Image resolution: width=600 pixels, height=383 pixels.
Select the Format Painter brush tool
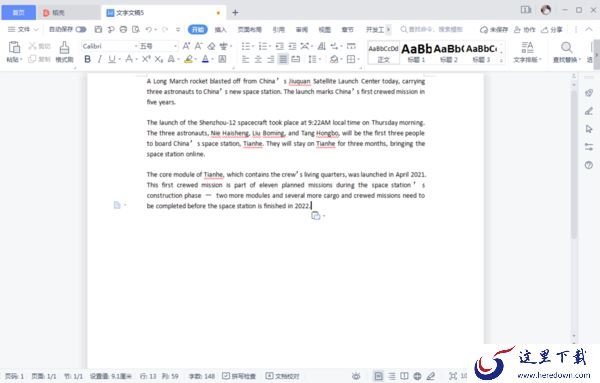[x=64, y=48]
